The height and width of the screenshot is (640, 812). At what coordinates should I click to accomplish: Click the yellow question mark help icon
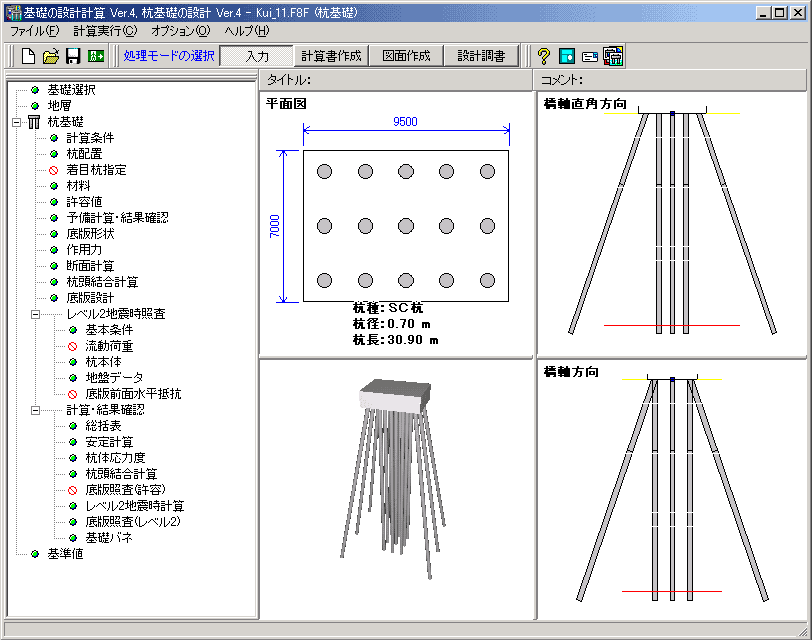tap(544, 56)
